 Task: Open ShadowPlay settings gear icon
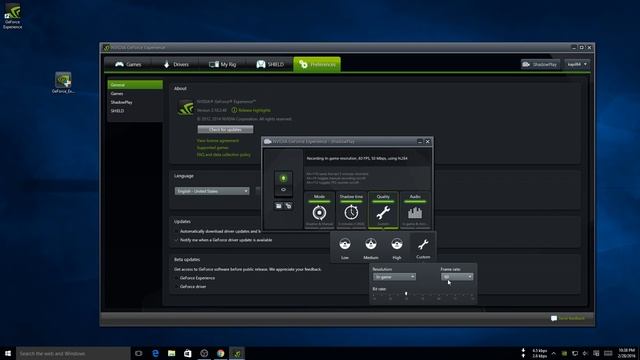(289, 206)
